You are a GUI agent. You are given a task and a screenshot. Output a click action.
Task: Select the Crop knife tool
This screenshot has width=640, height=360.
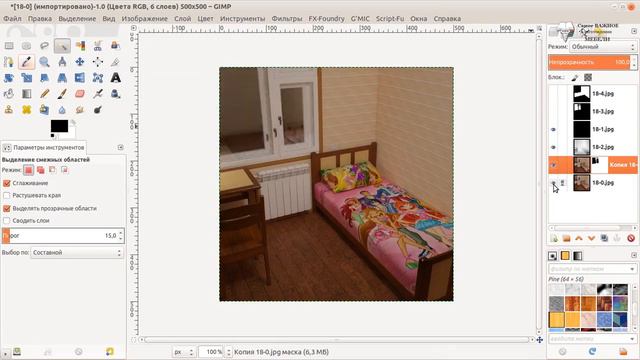click(116, 62)
